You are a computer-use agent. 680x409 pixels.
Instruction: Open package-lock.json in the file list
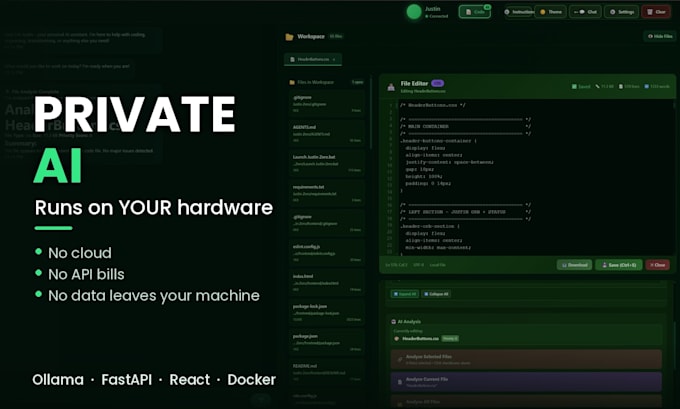326,313
